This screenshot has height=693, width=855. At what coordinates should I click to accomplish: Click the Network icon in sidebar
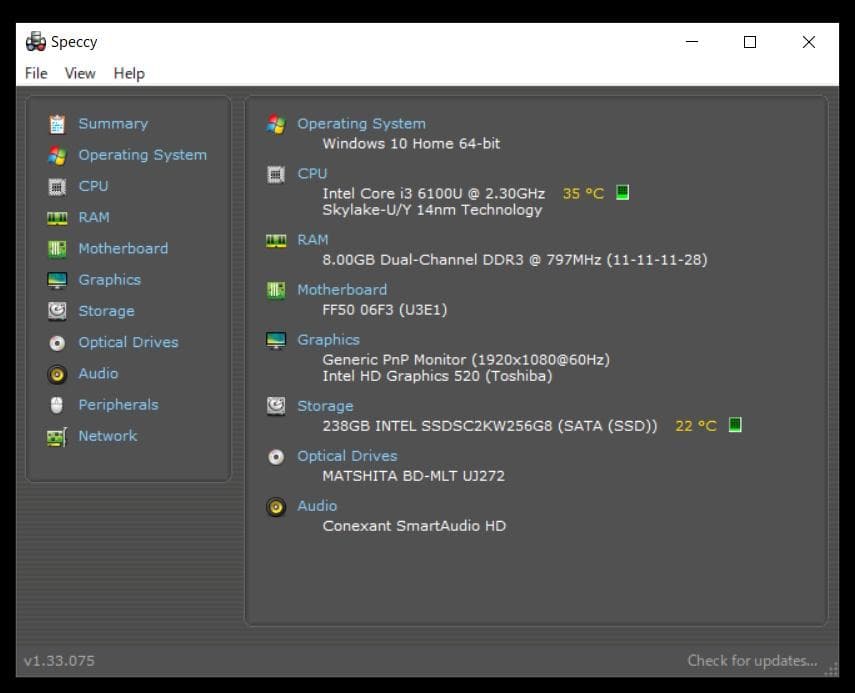tap(58, 437)
